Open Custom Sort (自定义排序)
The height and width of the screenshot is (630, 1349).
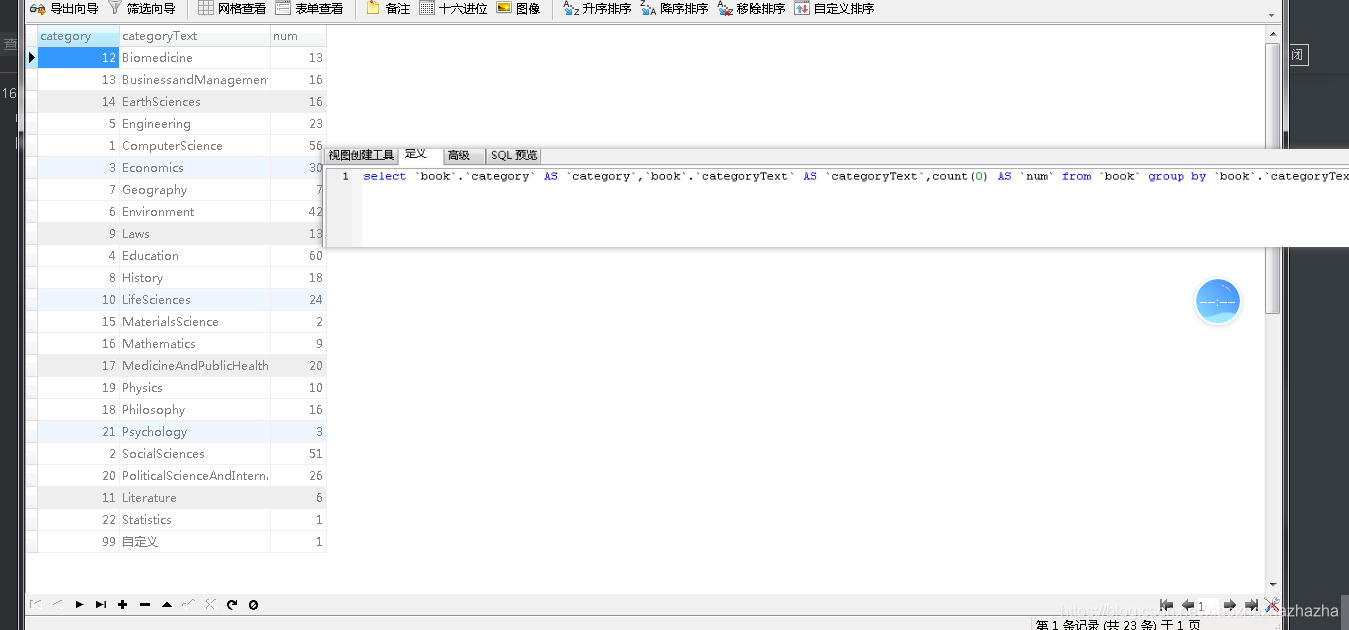834,9
